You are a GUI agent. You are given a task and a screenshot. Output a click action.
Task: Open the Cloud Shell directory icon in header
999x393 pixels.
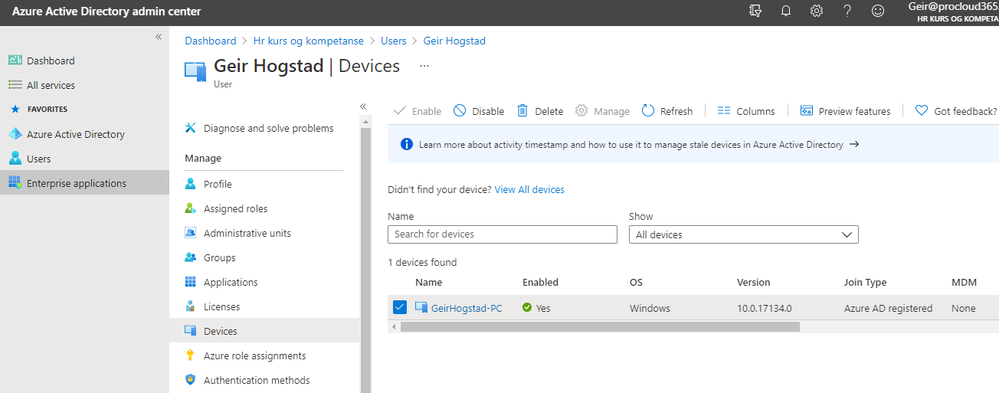pos(756,11)
